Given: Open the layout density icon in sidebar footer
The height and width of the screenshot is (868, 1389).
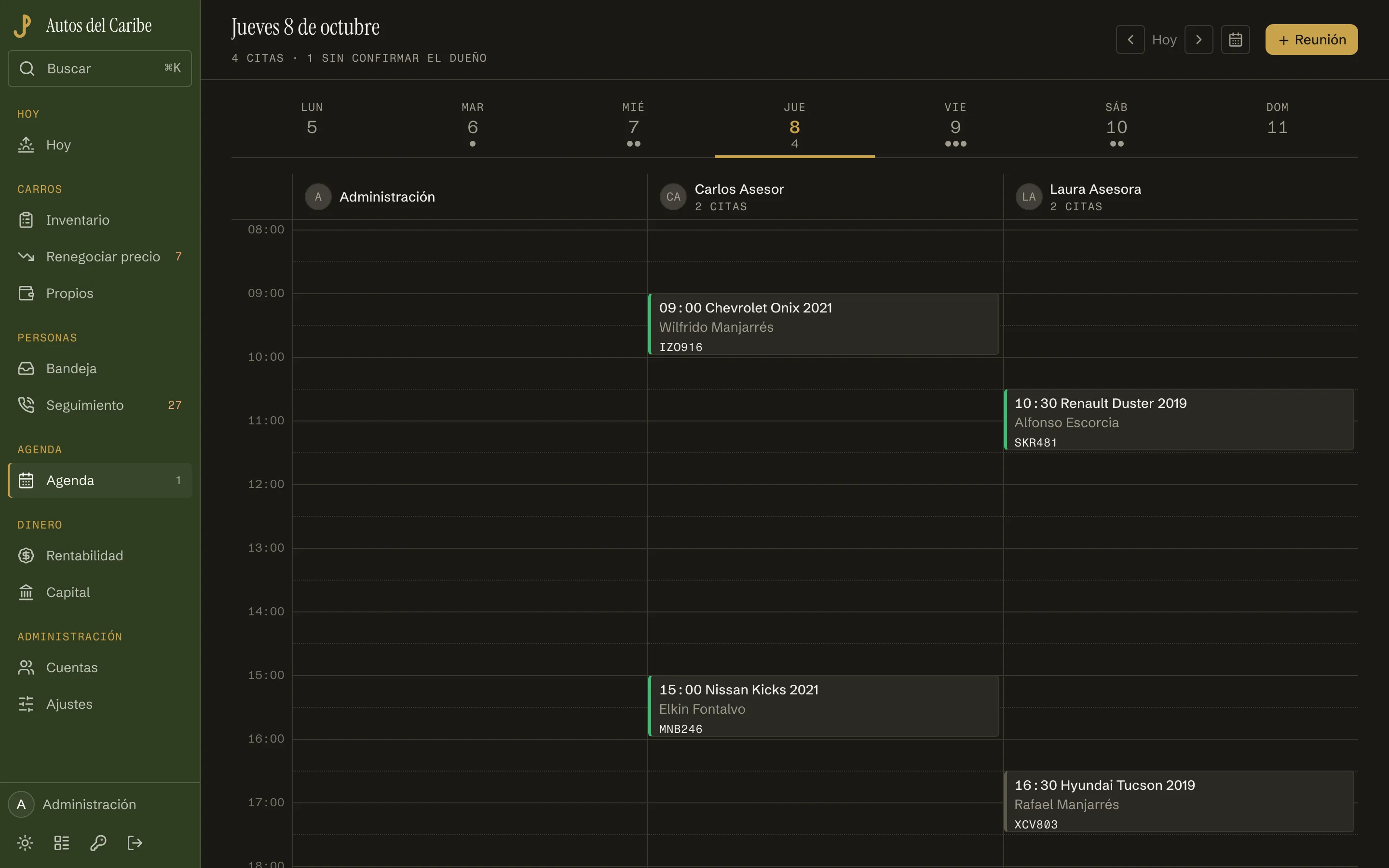Looking at the screenshot, I should [61, 843].
